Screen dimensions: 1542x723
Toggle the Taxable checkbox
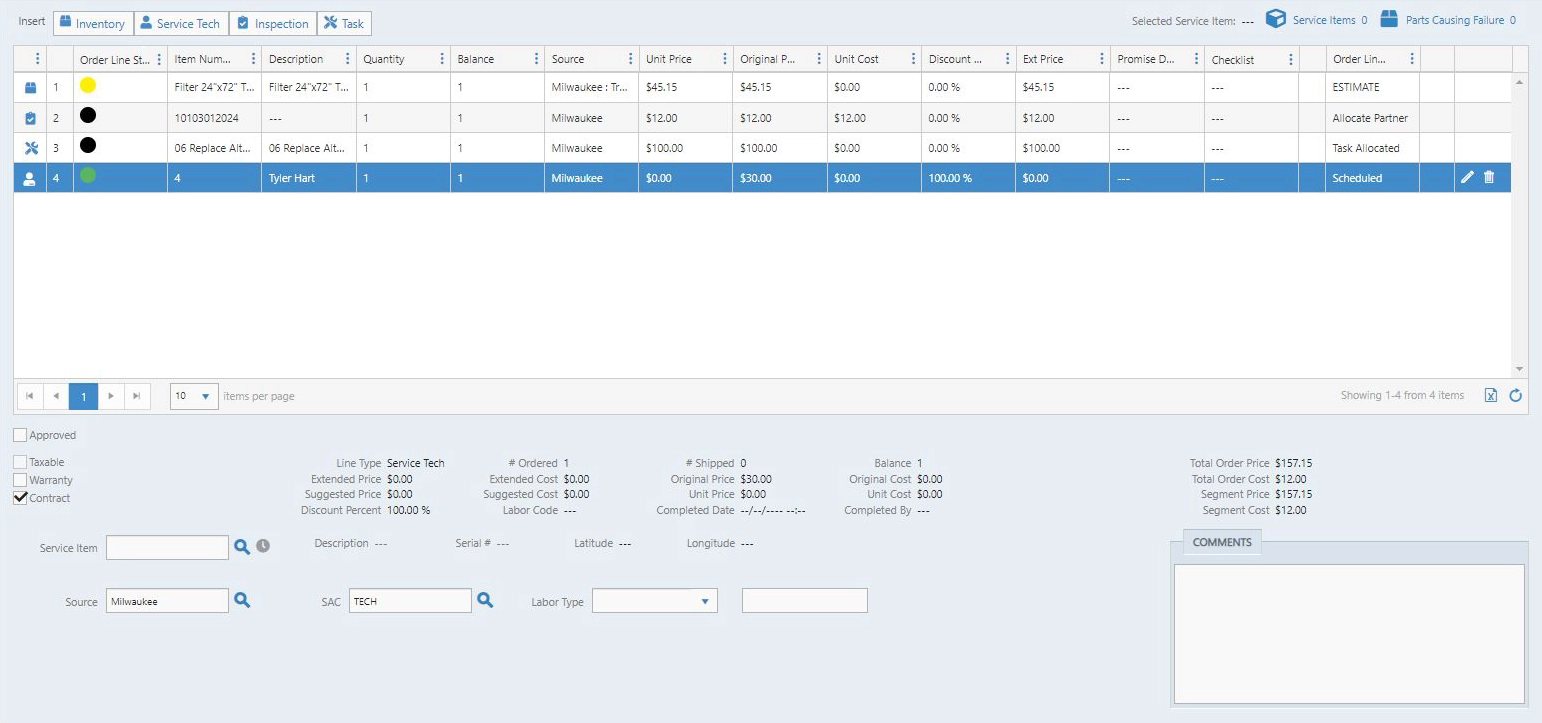pos(20,462)
